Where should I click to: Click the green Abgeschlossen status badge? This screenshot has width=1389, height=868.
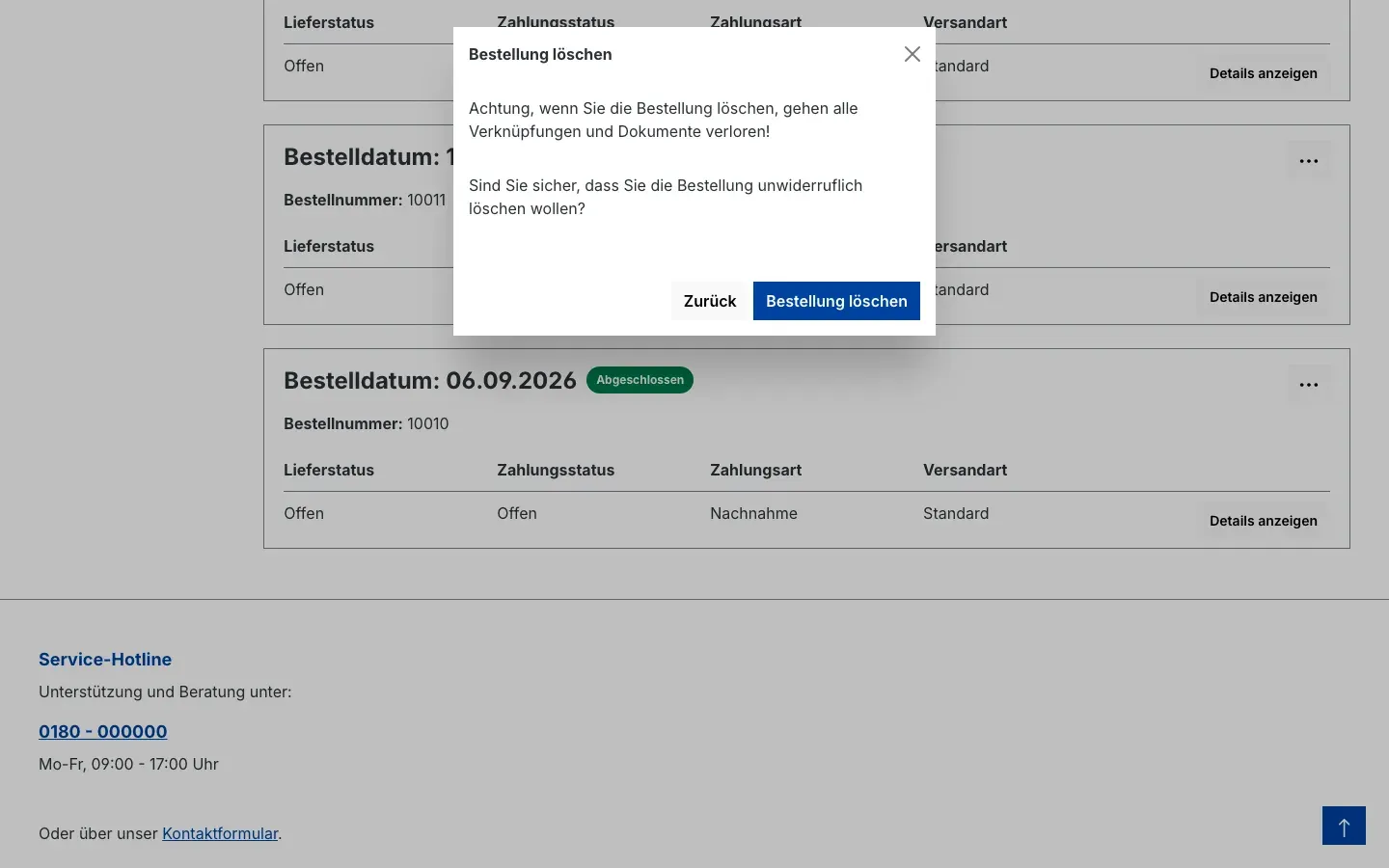(x=640, y=380)
